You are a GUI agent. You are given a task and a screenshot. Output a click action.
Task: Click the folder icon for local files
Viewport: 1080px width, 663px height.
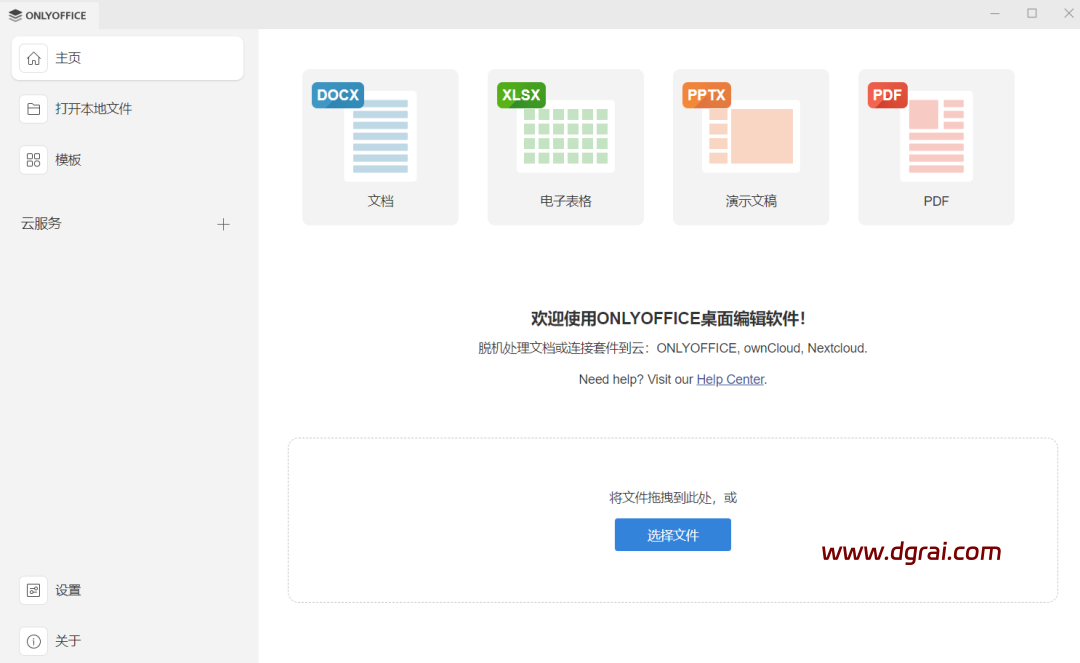34,109
